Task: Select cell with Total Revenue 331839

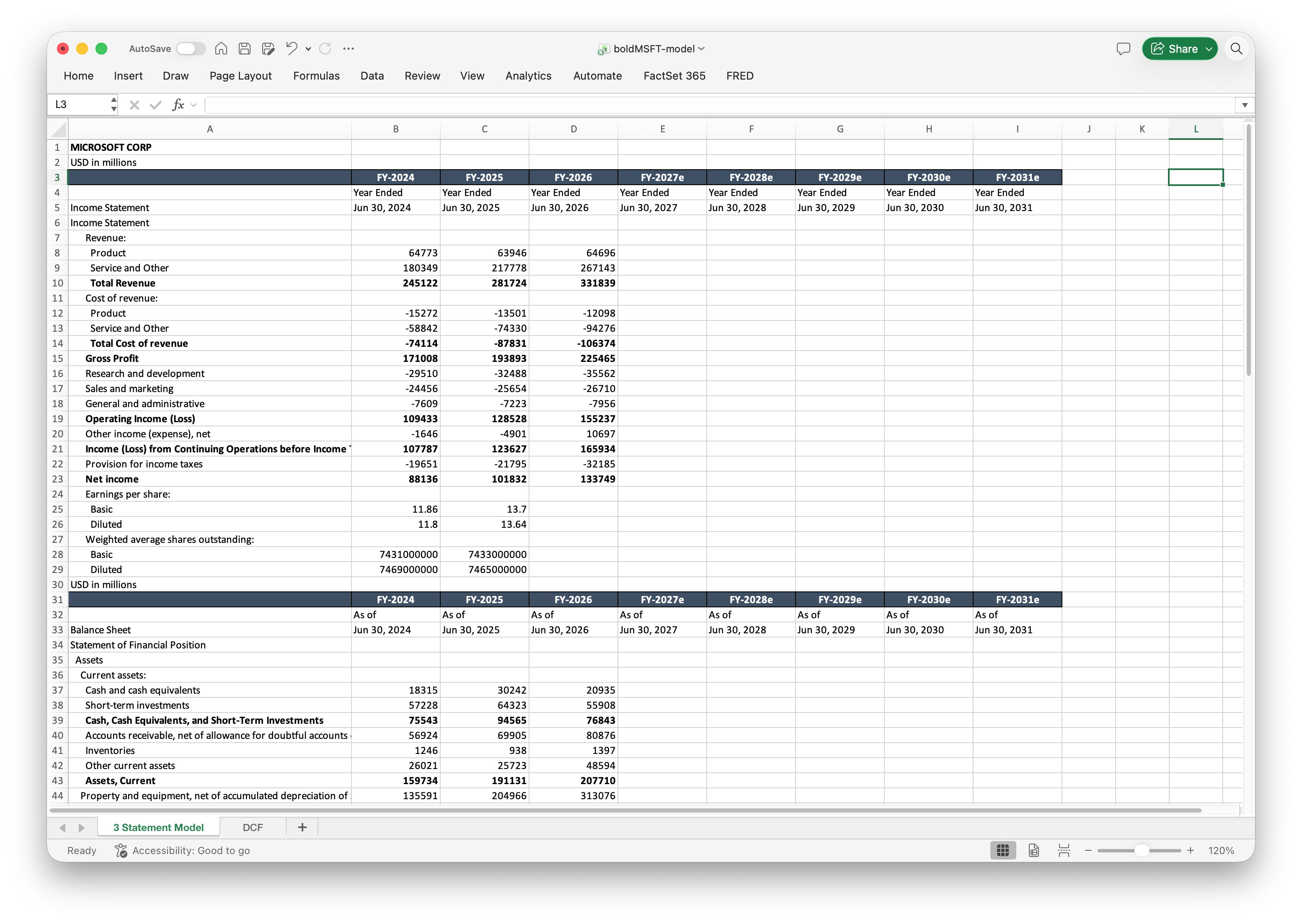Action: point(573,283)
